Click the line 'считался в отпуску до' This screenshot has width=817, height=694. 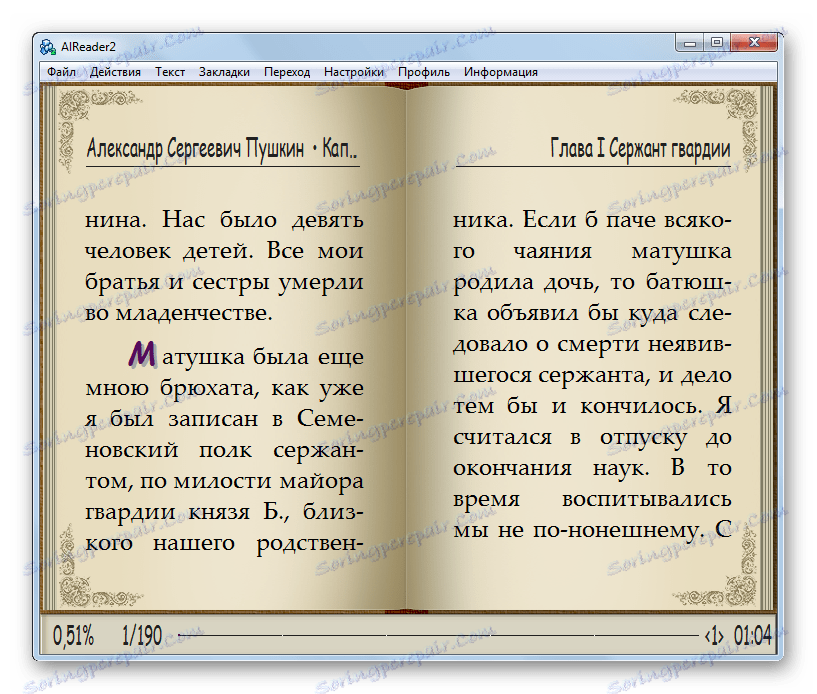click(592, 437)
